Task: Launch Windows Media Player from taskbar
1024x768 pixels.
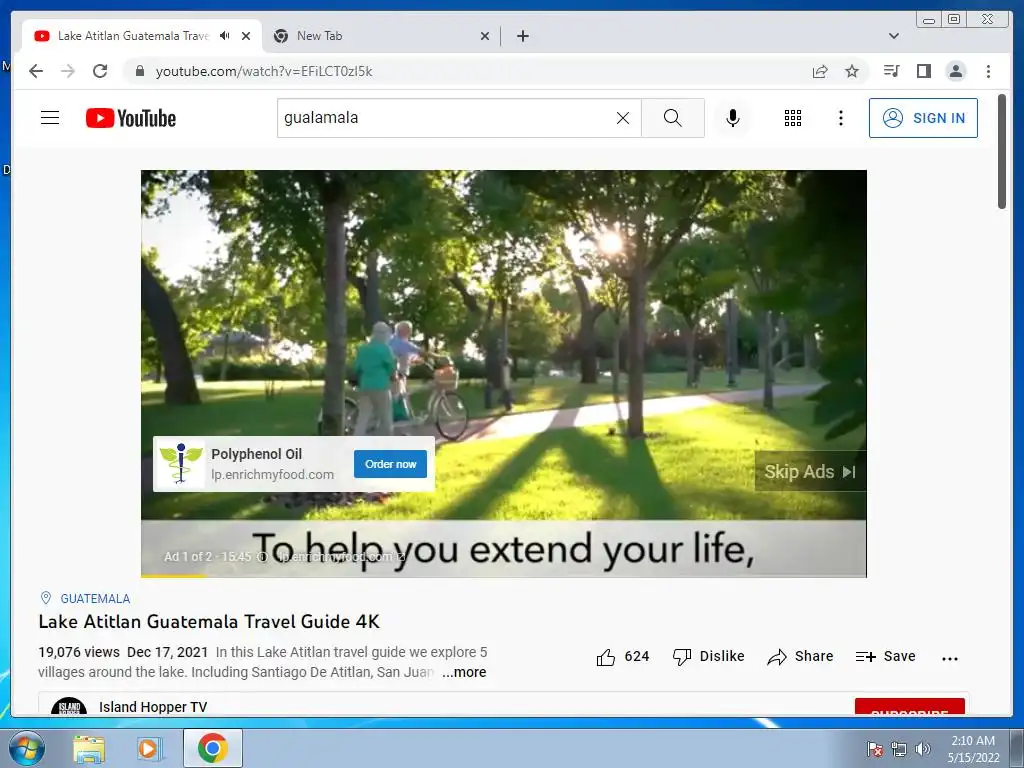Action: pos(148,748)
